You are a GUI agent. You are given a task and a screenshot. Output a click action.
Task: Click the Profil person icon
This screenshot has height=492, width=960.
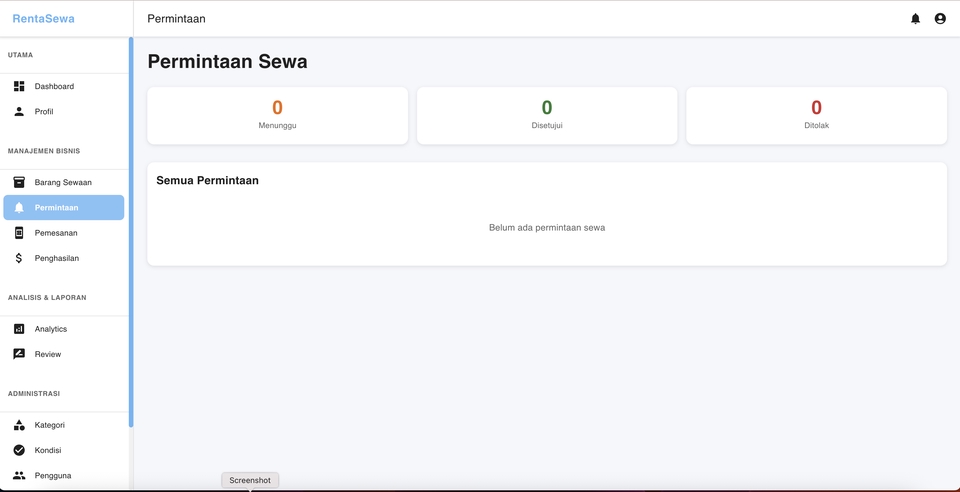coord(19,112)
